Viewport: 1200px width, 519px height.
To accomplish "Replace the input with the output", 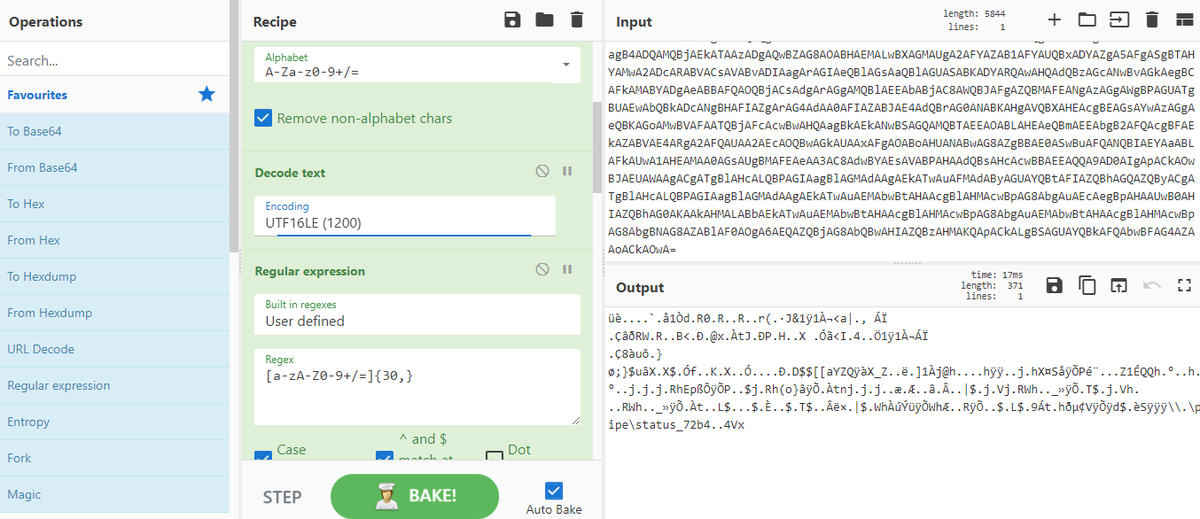I will 1119,286.
